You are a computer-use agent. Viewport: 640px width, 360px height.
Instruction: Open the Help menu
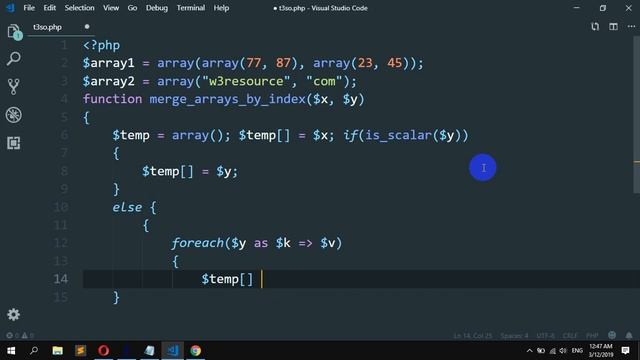[221, 8]
